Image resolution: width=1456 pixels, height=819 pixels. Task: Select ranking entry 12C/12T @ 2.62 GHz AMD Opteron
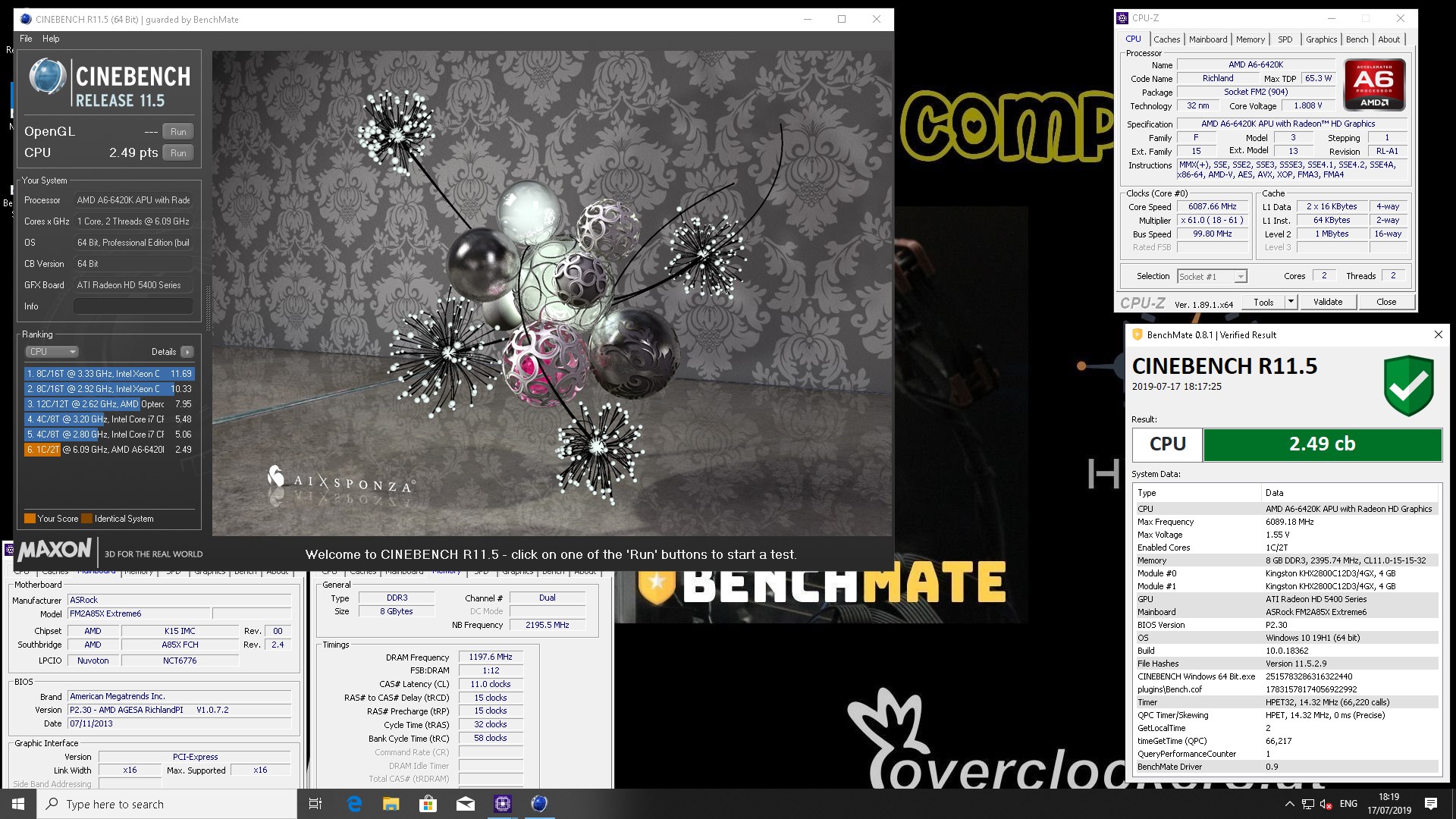click(x=109, y=404)
